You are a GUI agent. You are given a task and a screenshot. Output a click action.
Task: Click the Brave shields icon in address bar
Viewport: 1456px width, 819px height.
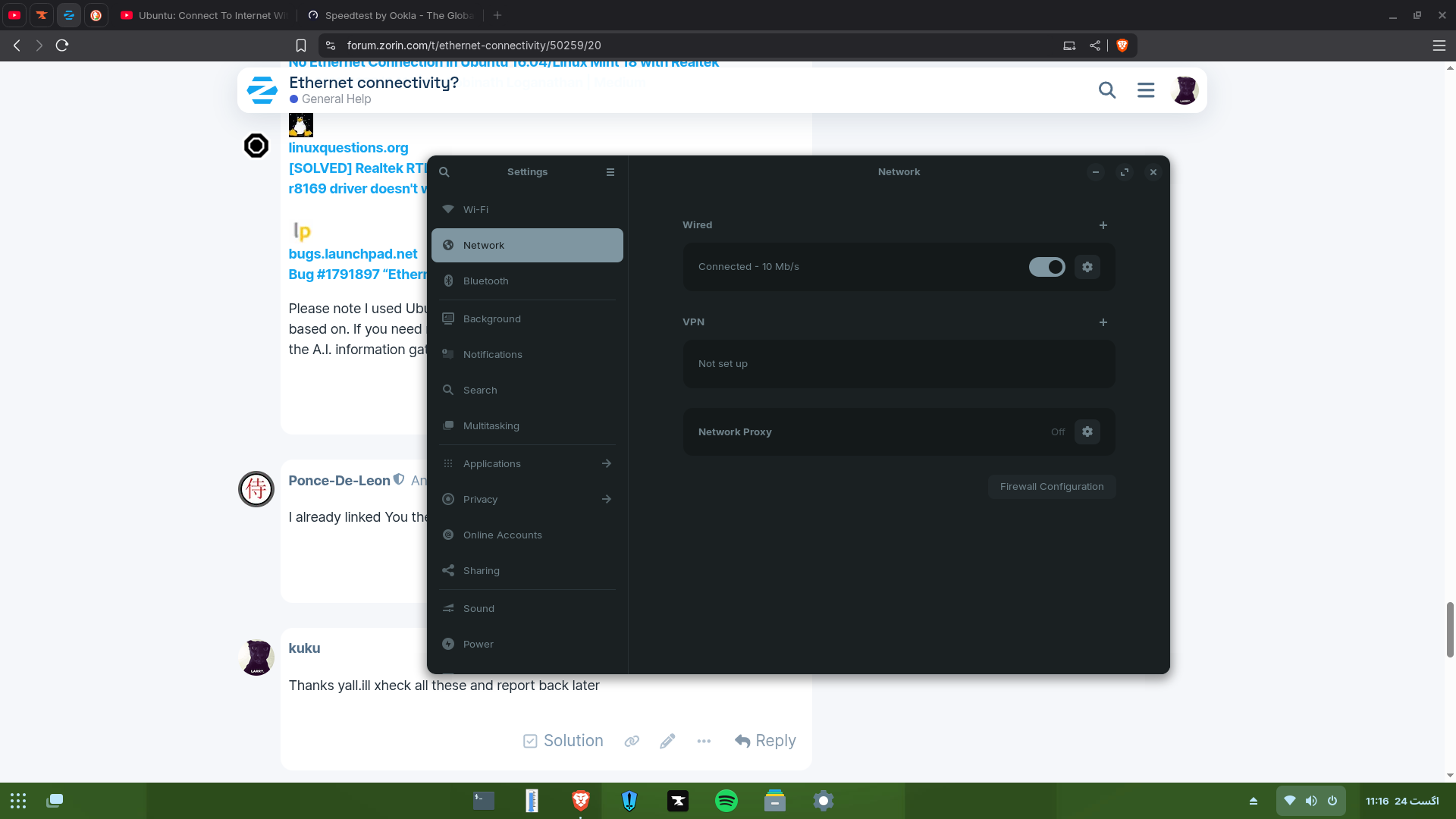click(x=1122, y=45)
